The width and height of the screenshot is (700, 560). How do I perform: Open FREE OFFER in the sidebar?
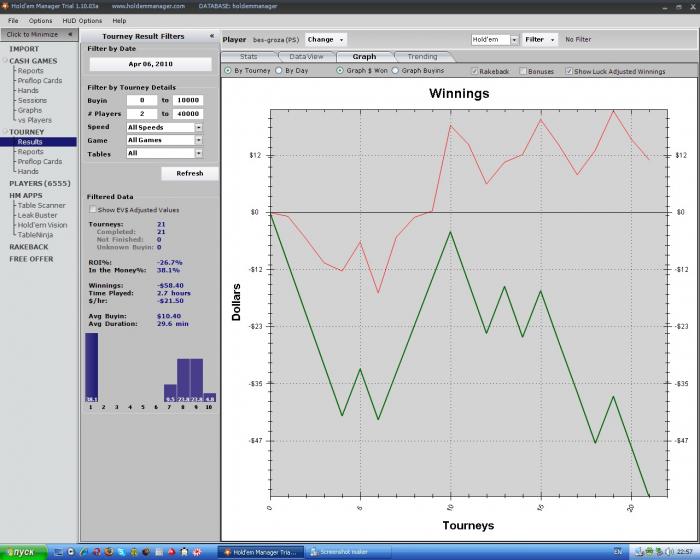click(31, 259)
